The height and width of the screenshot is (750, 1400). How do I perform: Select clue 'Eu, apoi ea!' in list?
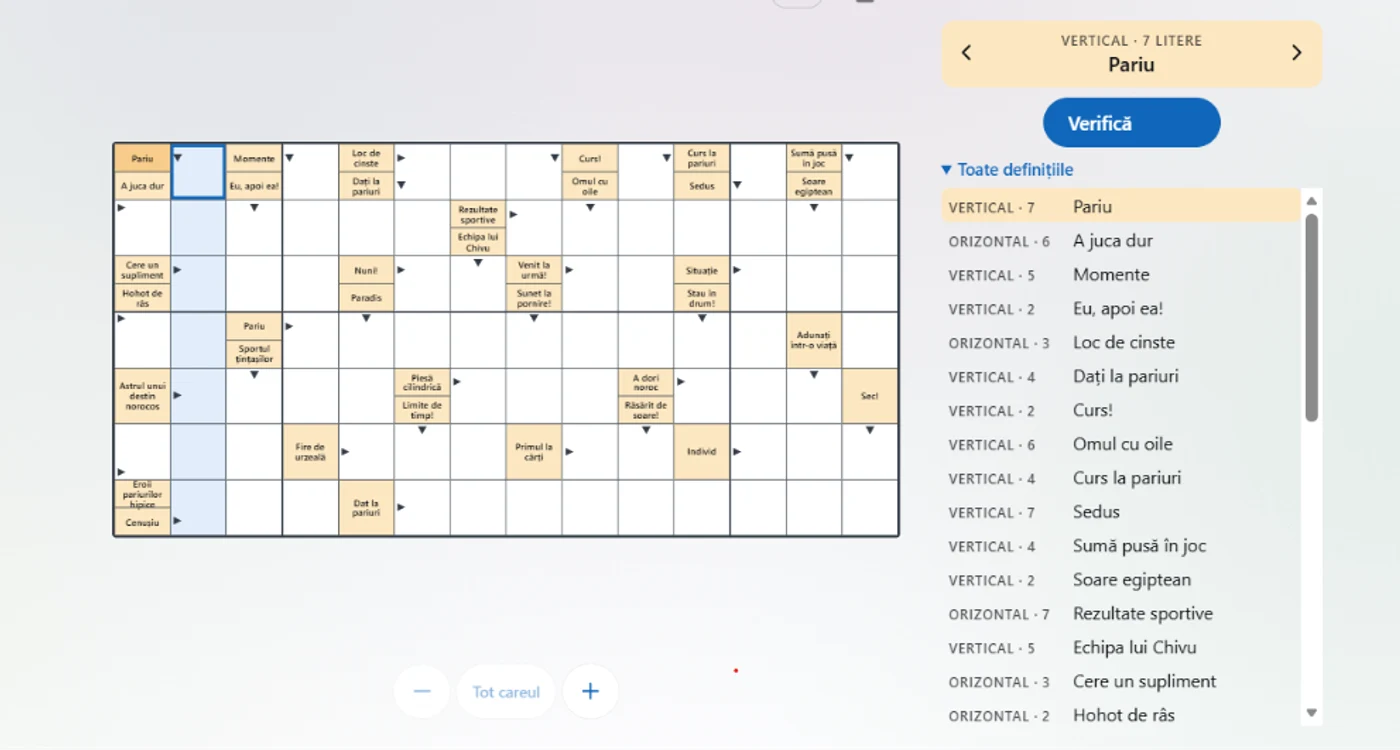[1120, 309]
